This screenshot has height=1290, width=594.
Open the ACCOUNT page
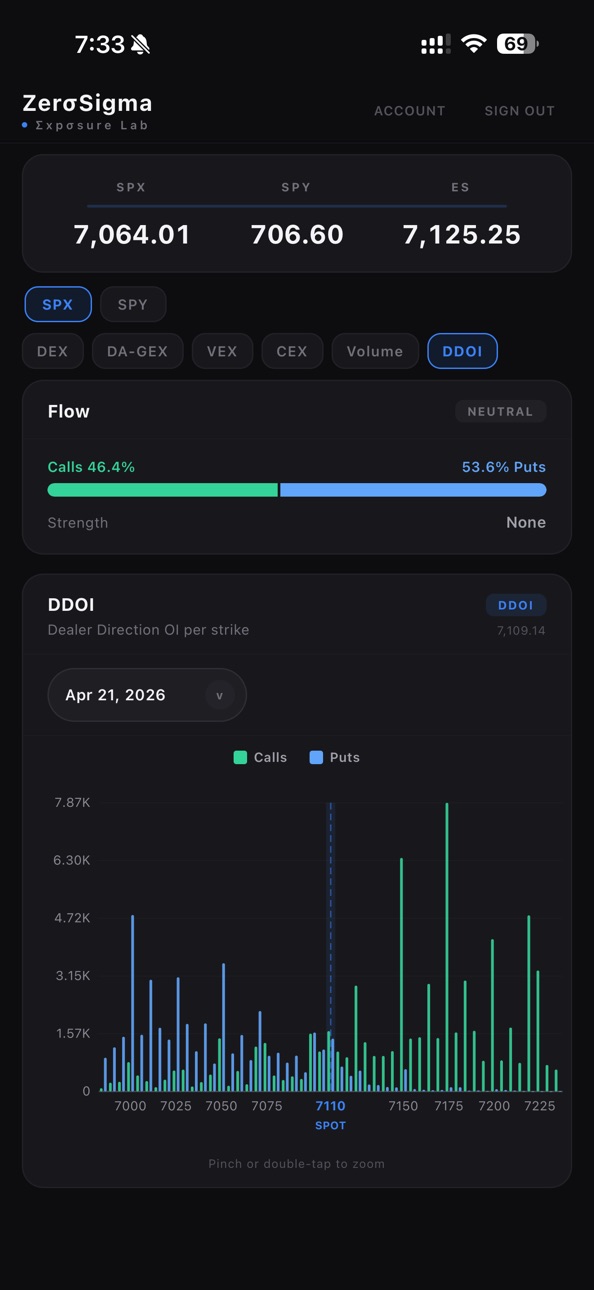pos(410,111)
